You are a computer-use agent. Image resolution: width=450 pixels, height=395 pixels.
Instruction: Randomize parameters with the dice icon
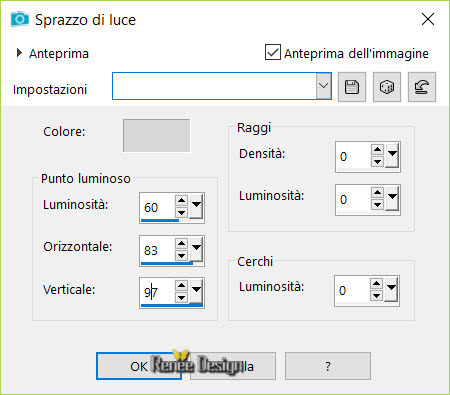(387, 87)
